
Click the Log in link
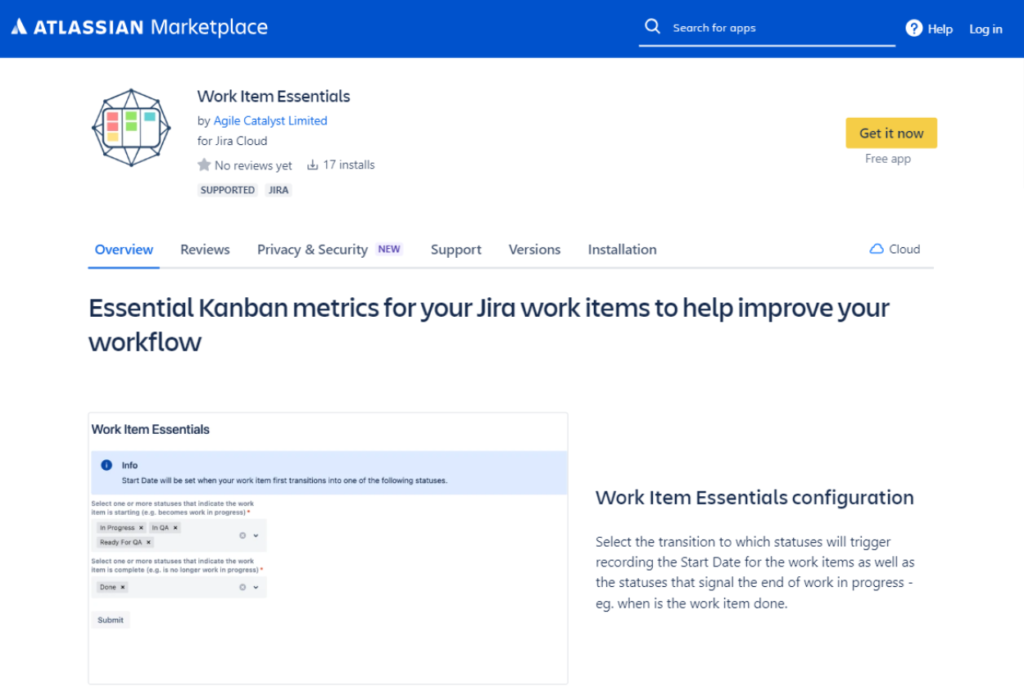point(985,29)
